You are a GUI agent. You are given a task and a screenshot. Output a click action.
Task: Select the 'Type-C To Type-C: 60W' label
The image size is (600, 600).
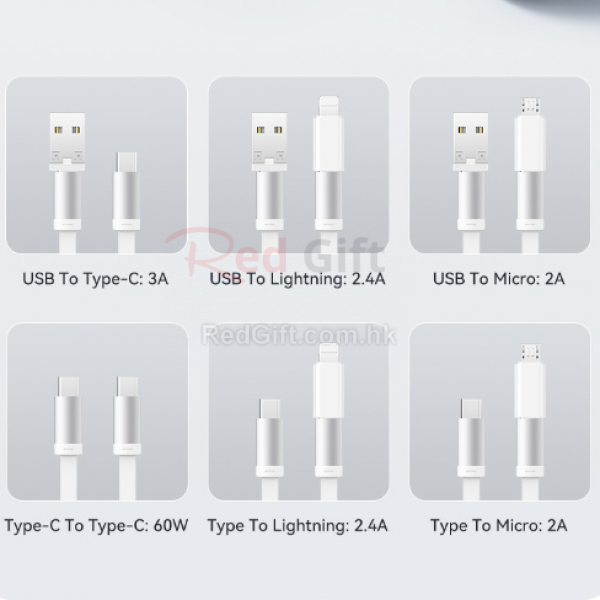[x=96, y=526]
